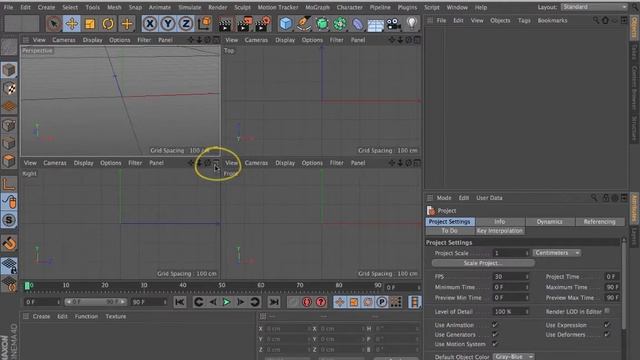Toggle the Use Expression checkbox
Viewport: 640px width, 360px height.
click(607, 325)
